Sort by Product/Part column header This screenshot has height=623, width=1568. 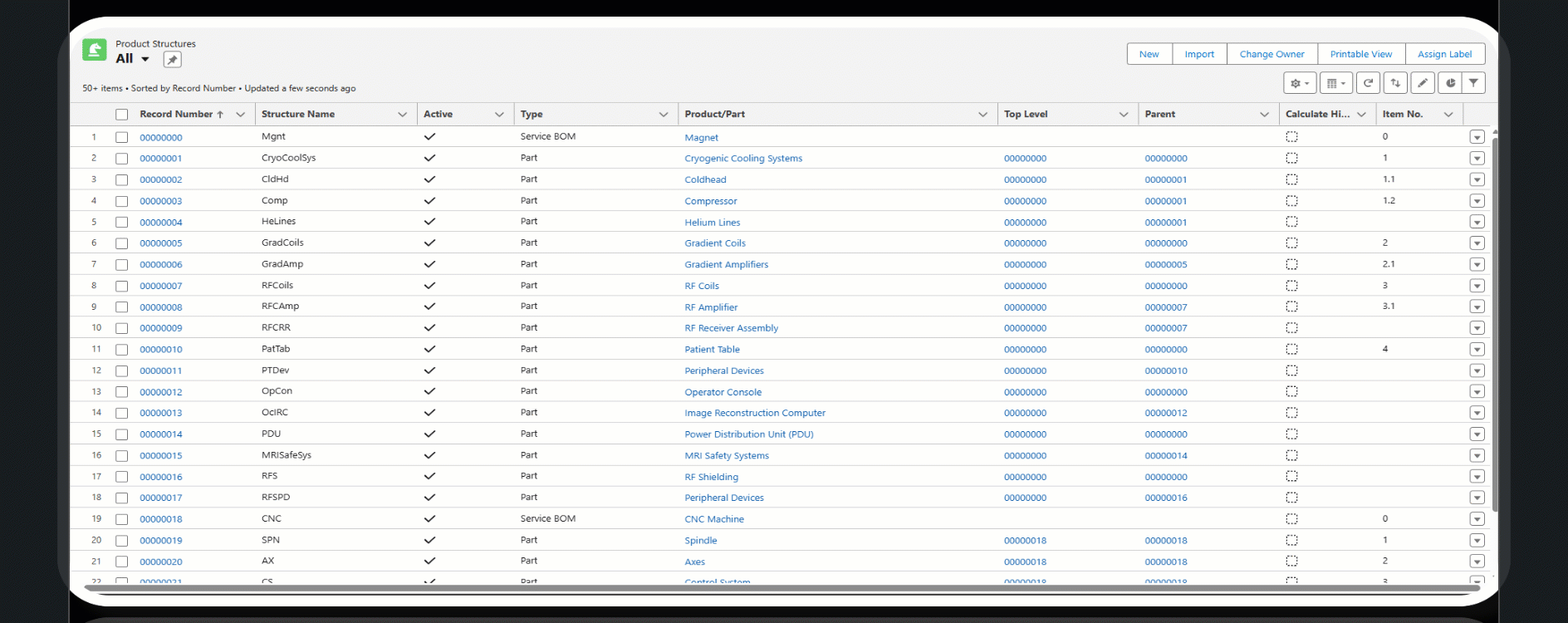[714, 115]
